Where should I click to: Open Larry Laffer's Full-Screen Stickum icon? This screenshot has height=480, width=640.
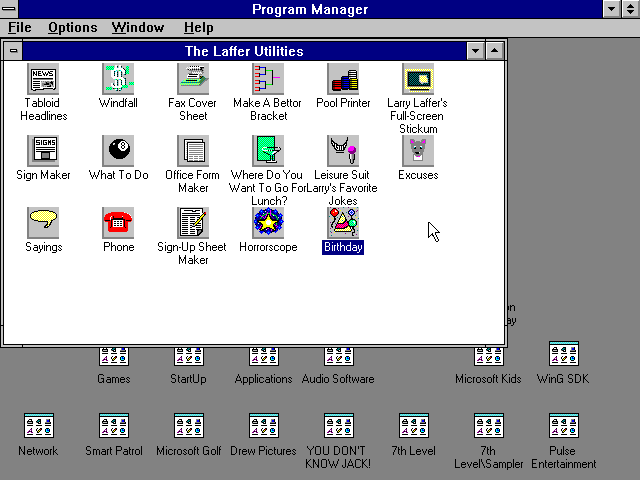(418, 79)
